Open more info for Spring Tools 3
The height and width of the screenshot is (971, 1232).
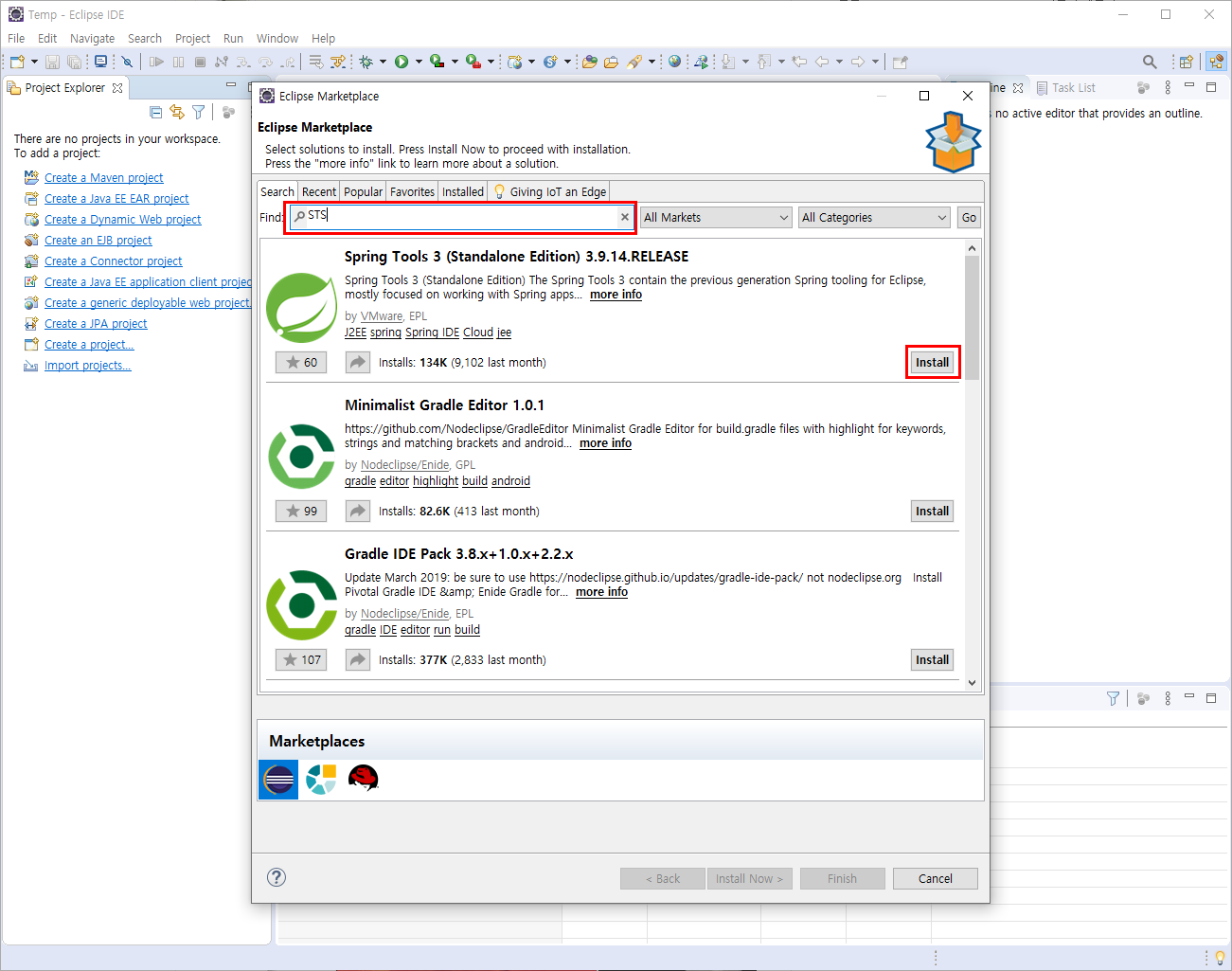[x=616, y=295]
